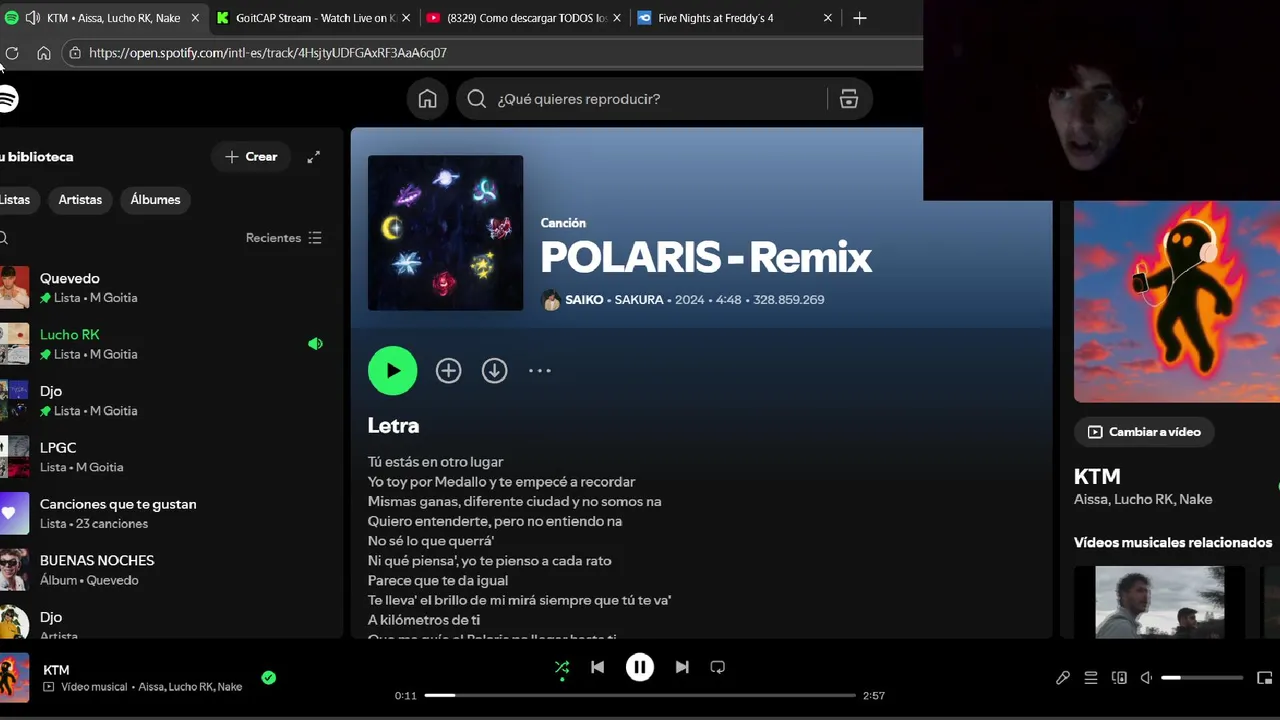Reload the page with refresh icon
Viewport: 1280px width, 720px height.
tap(11, 53)
